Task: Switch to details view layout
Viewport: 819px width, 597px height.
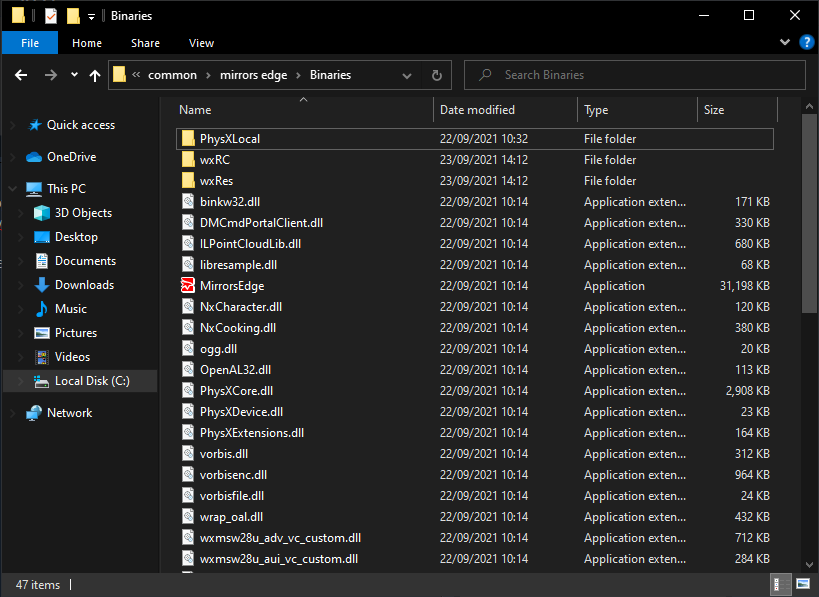Action: click(780, 584)
